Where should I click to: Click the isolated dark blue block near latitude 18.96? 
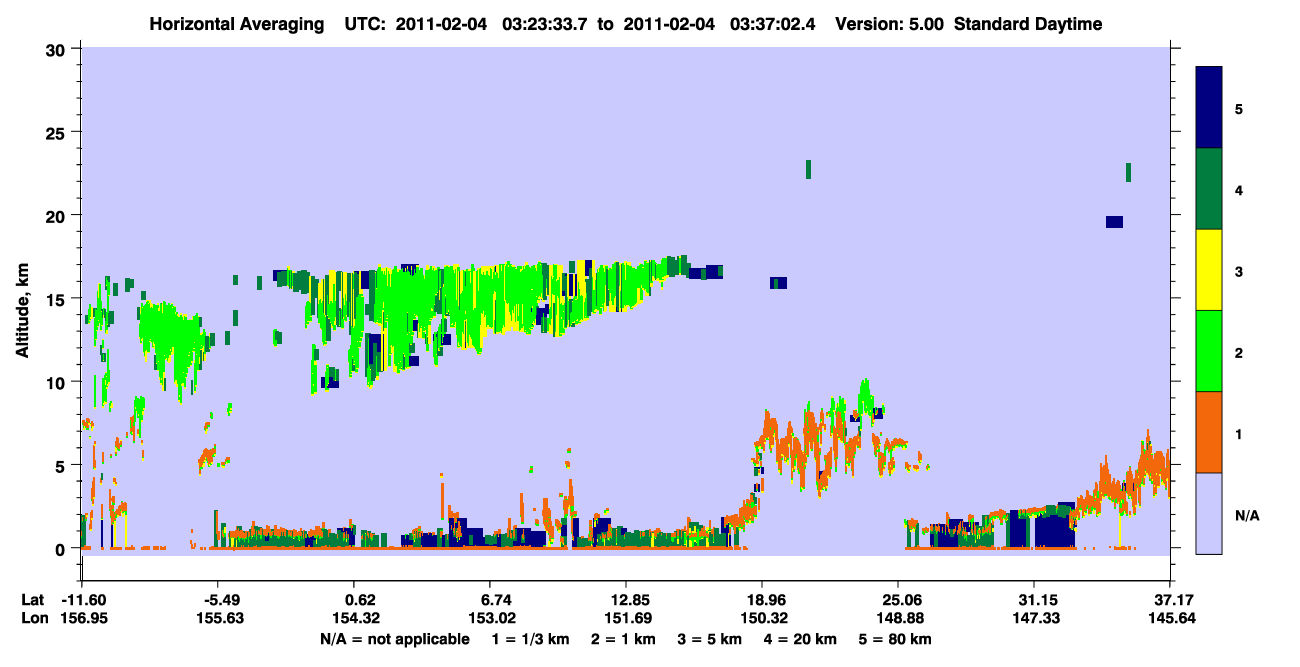coord(778,283)
